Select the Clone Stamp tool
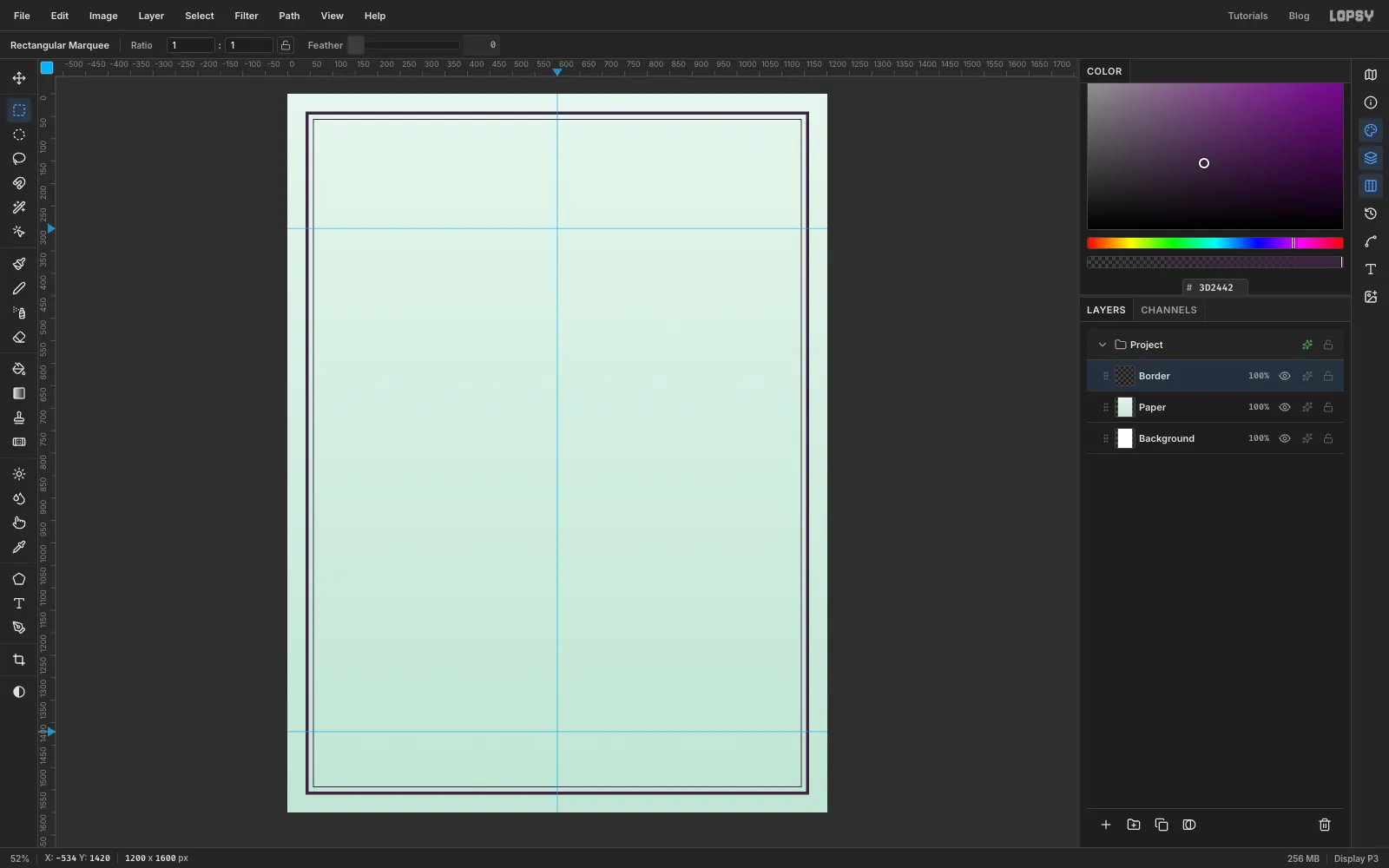1389x868 pixels. (19, 418)
